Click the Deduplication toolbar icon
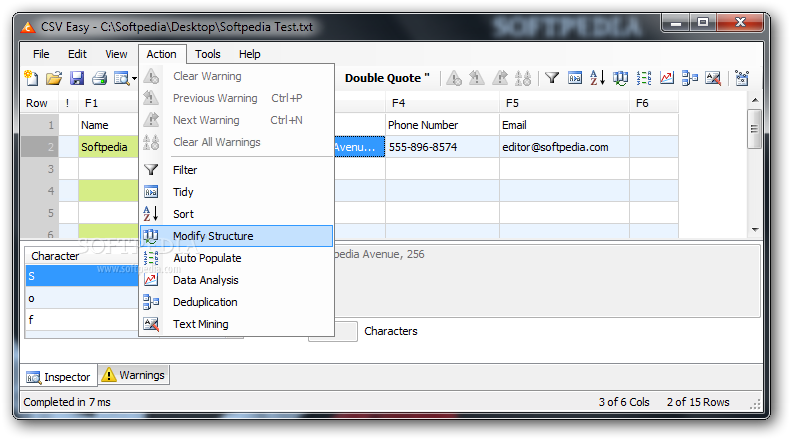This screenshot has width=791, height=440. [x=690, y=78]
